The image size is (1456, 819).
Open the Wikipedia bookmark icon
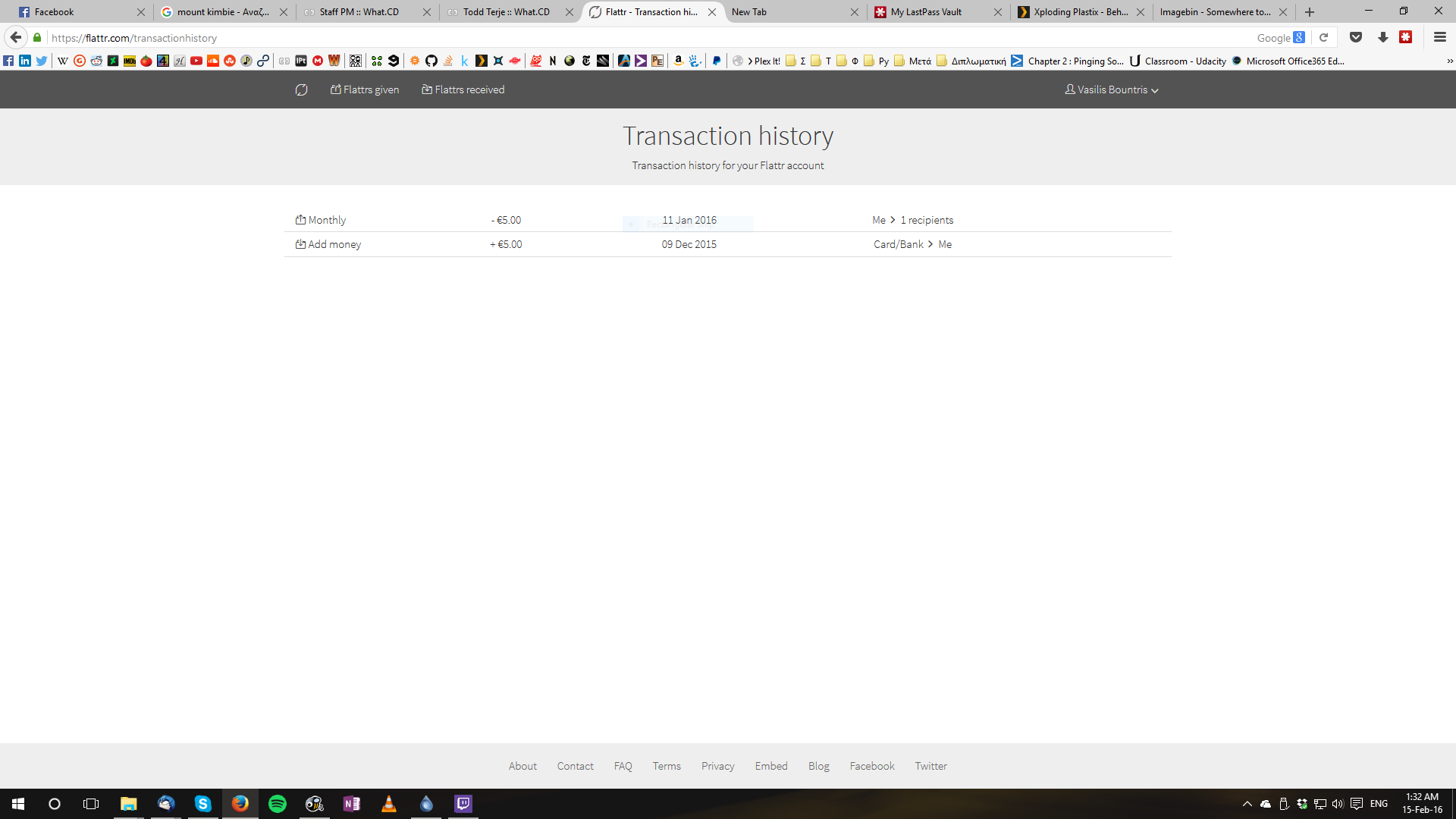[63, 61]
